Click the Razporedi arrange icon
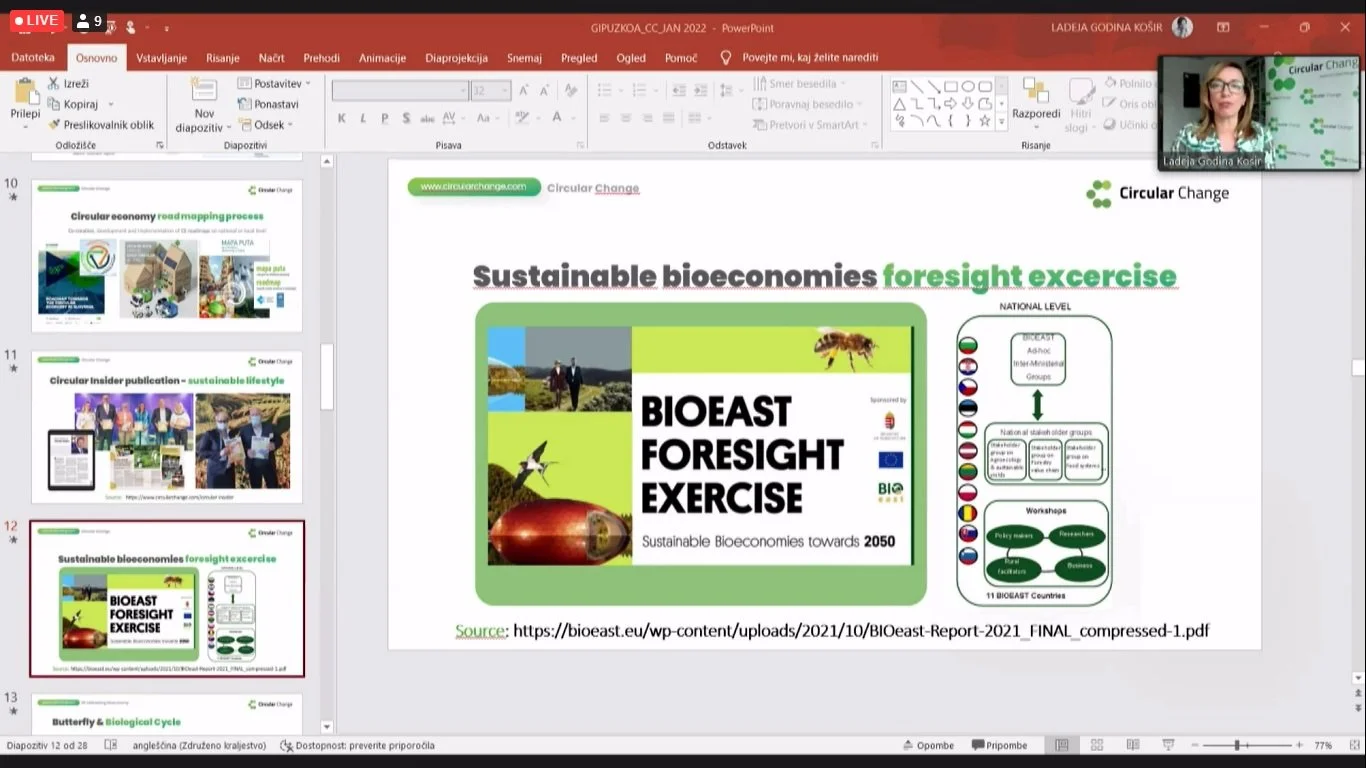The image size is (1366, 768). (1036, 92)
